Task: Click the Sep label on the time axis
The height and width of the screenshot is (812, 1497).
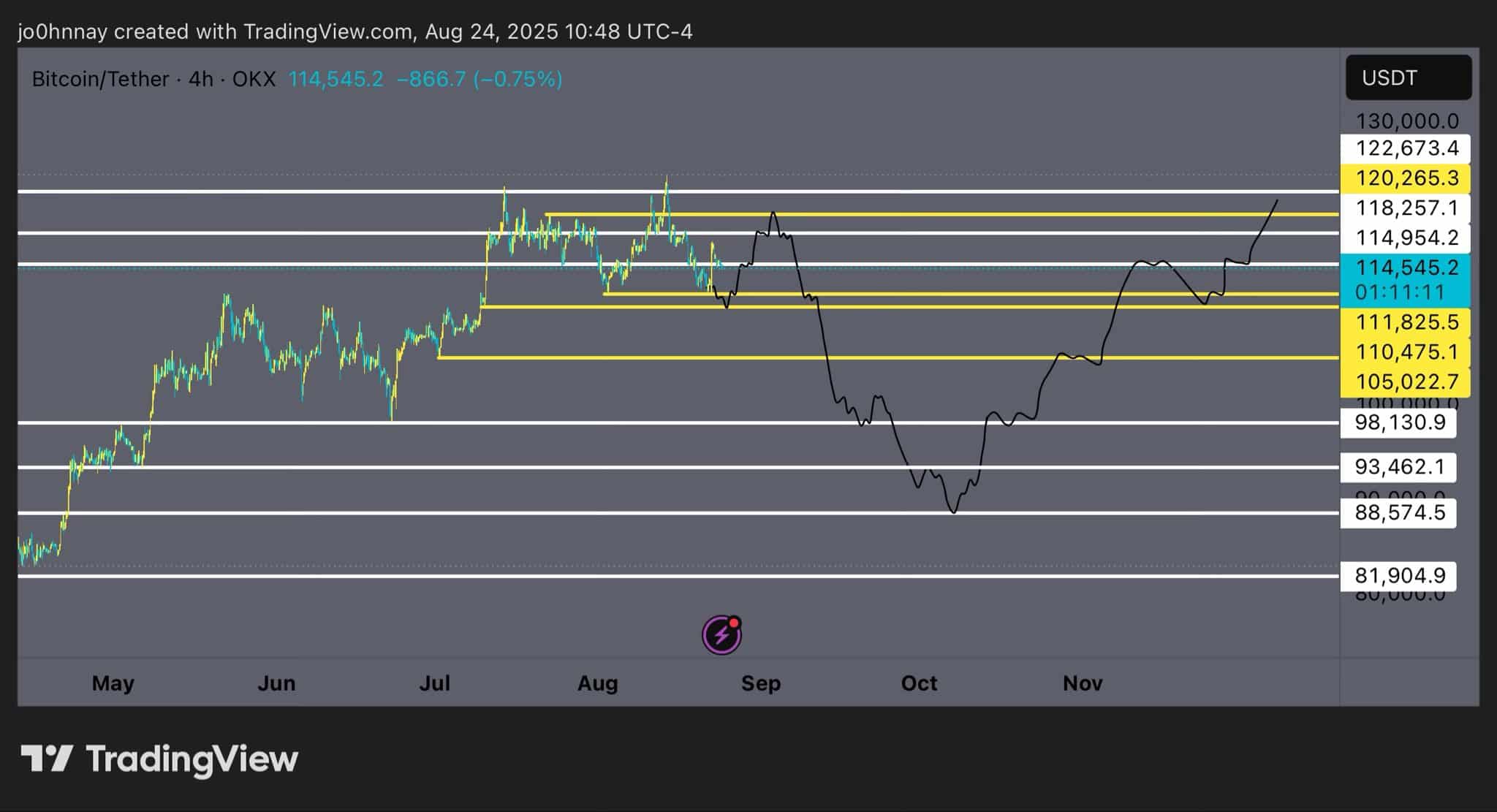Action: (762, 683)
